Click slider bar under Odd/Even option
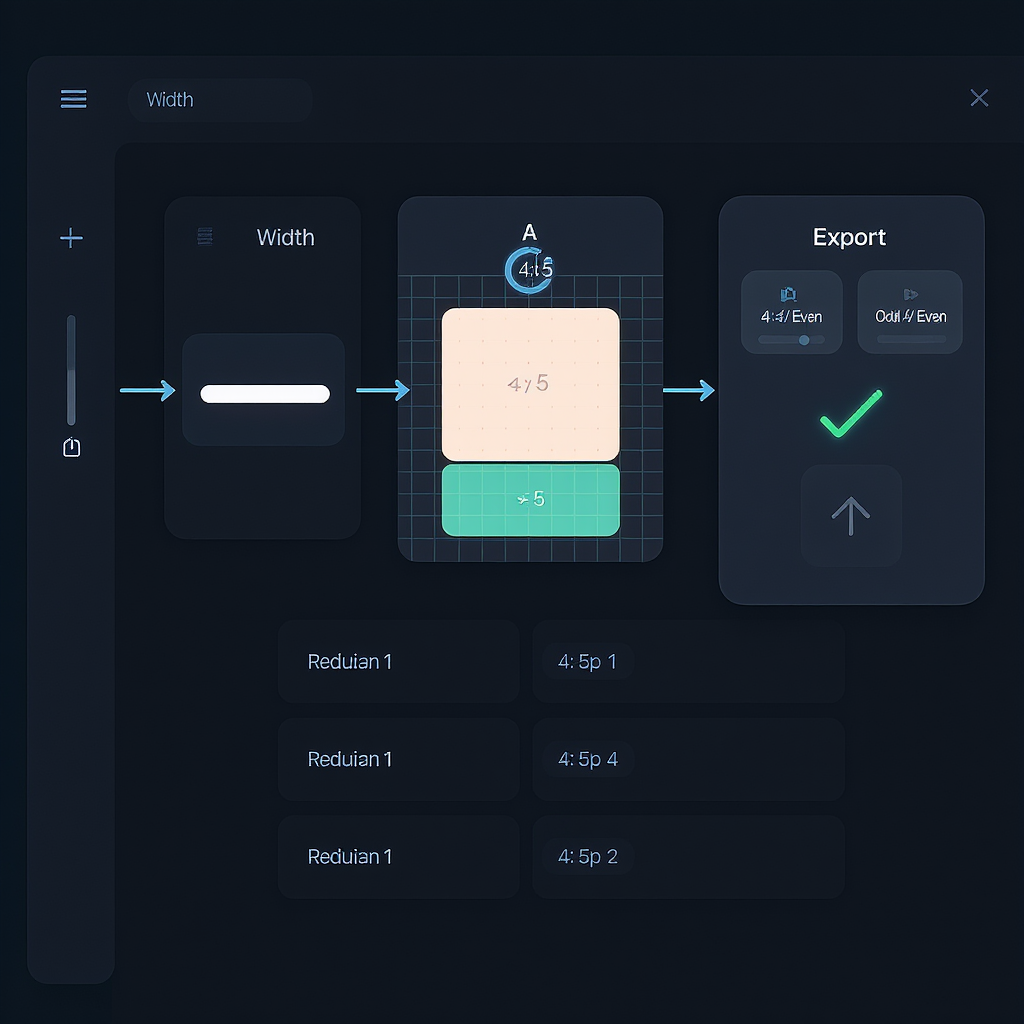The image size is (1024, 1024). coord(911,339)
